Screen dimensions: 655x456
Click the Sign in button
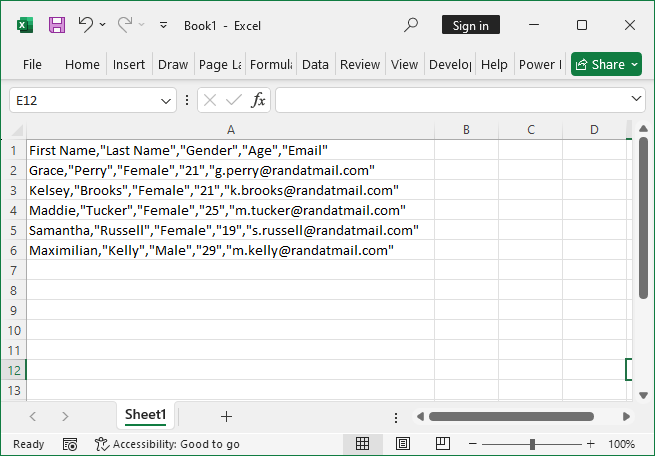[470, 25]
